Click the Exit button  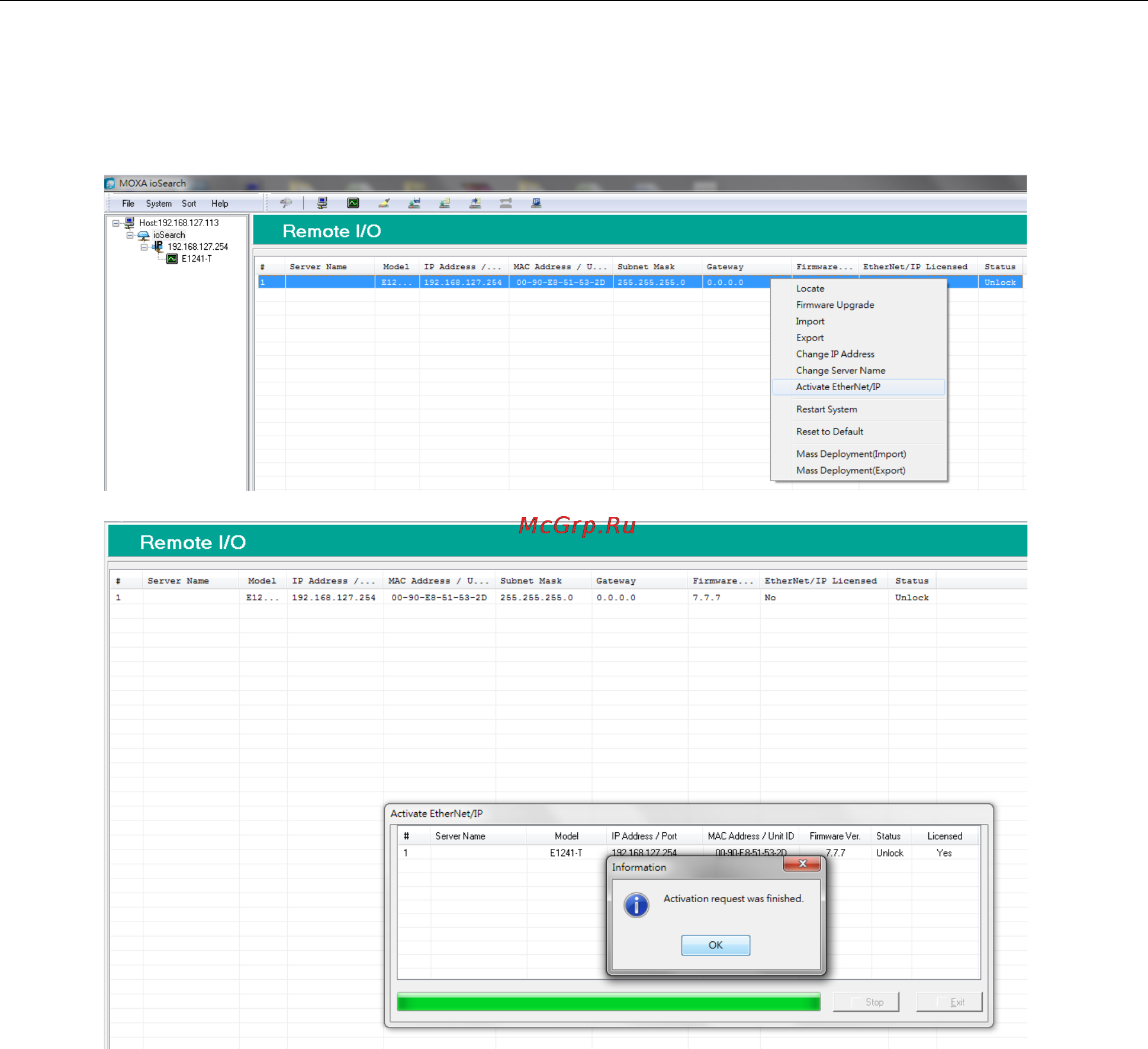click(x=949, y=1002)
